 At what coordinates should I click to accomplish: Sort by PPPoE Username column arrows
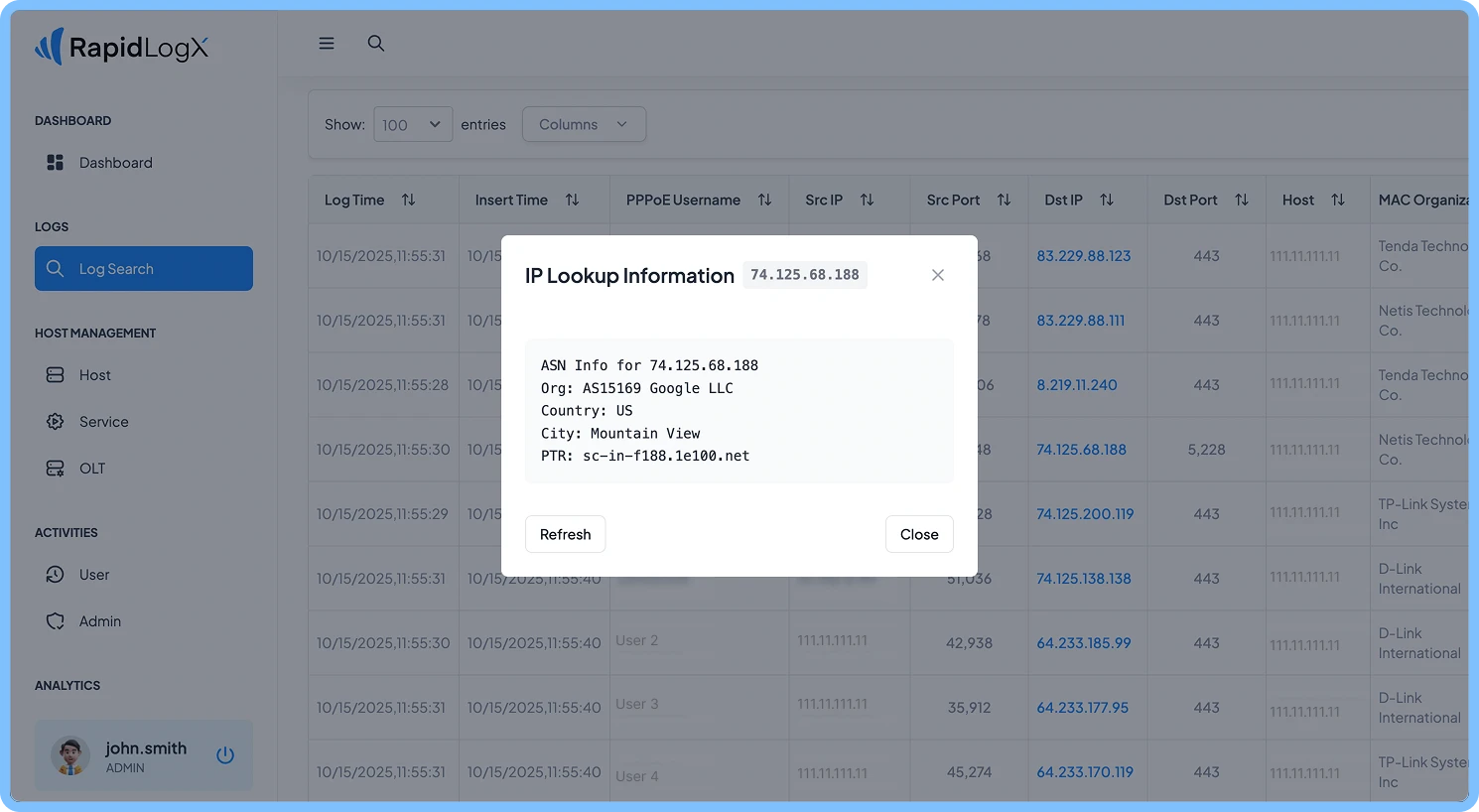click(x=764, y=201)
